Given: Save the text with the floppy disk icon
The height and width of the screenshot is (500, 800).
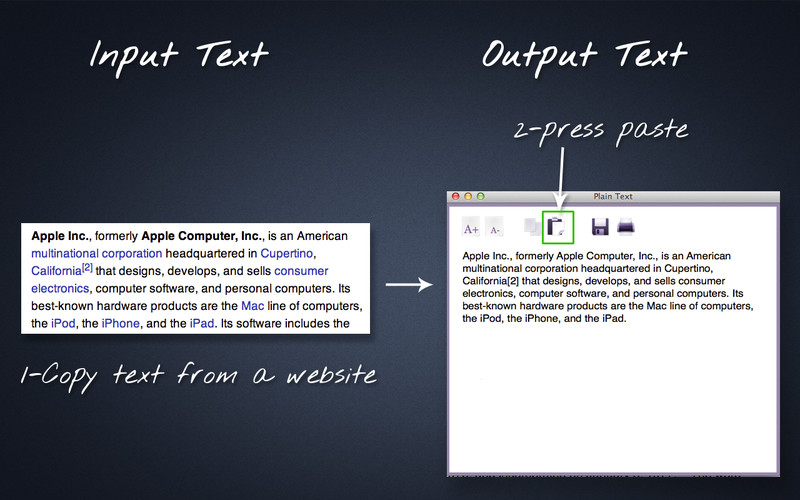Looking at the screenshot, I should 600,227.
